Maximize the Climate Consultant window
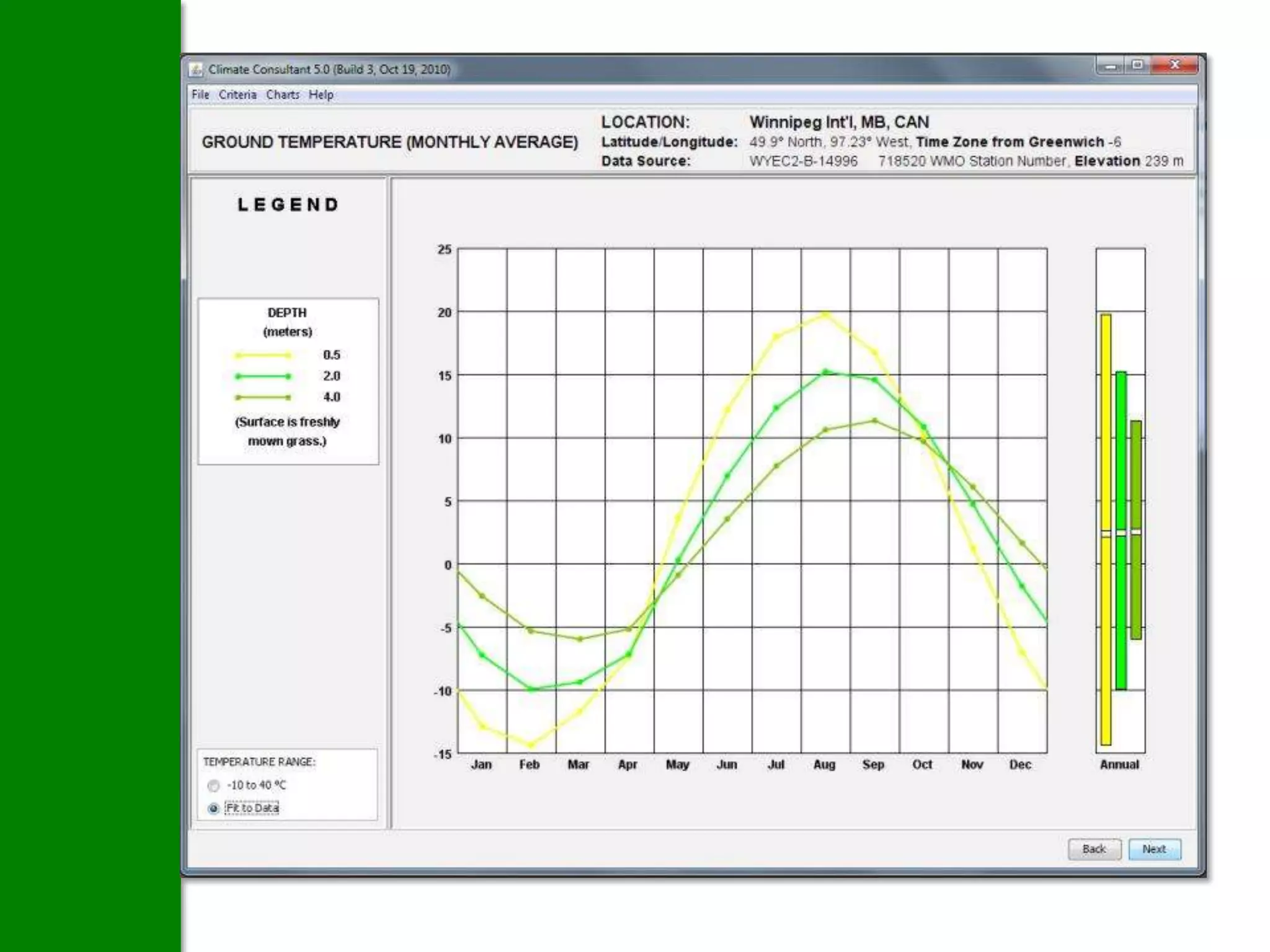This screenshot has height=952, width=1270. tap(1137, 65)
